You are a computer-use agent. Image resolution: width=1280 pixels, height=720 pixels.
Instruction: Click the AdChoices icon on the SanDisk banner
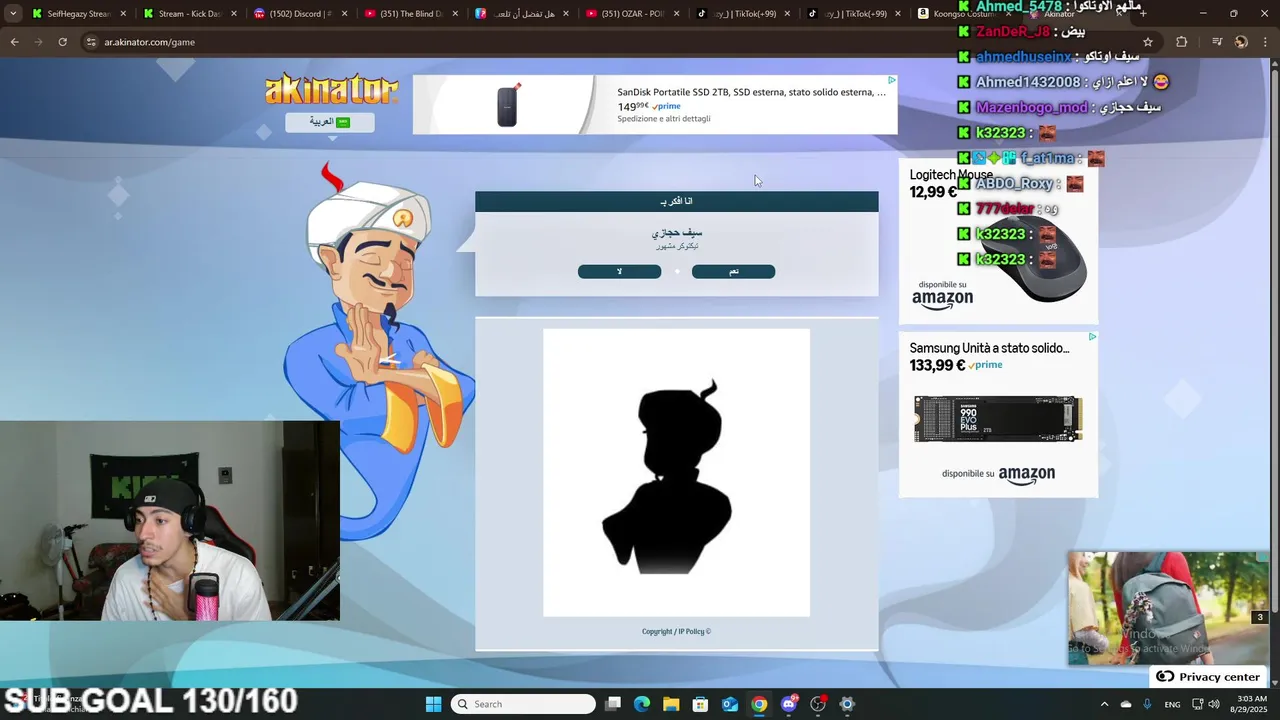tap(891, 80)
